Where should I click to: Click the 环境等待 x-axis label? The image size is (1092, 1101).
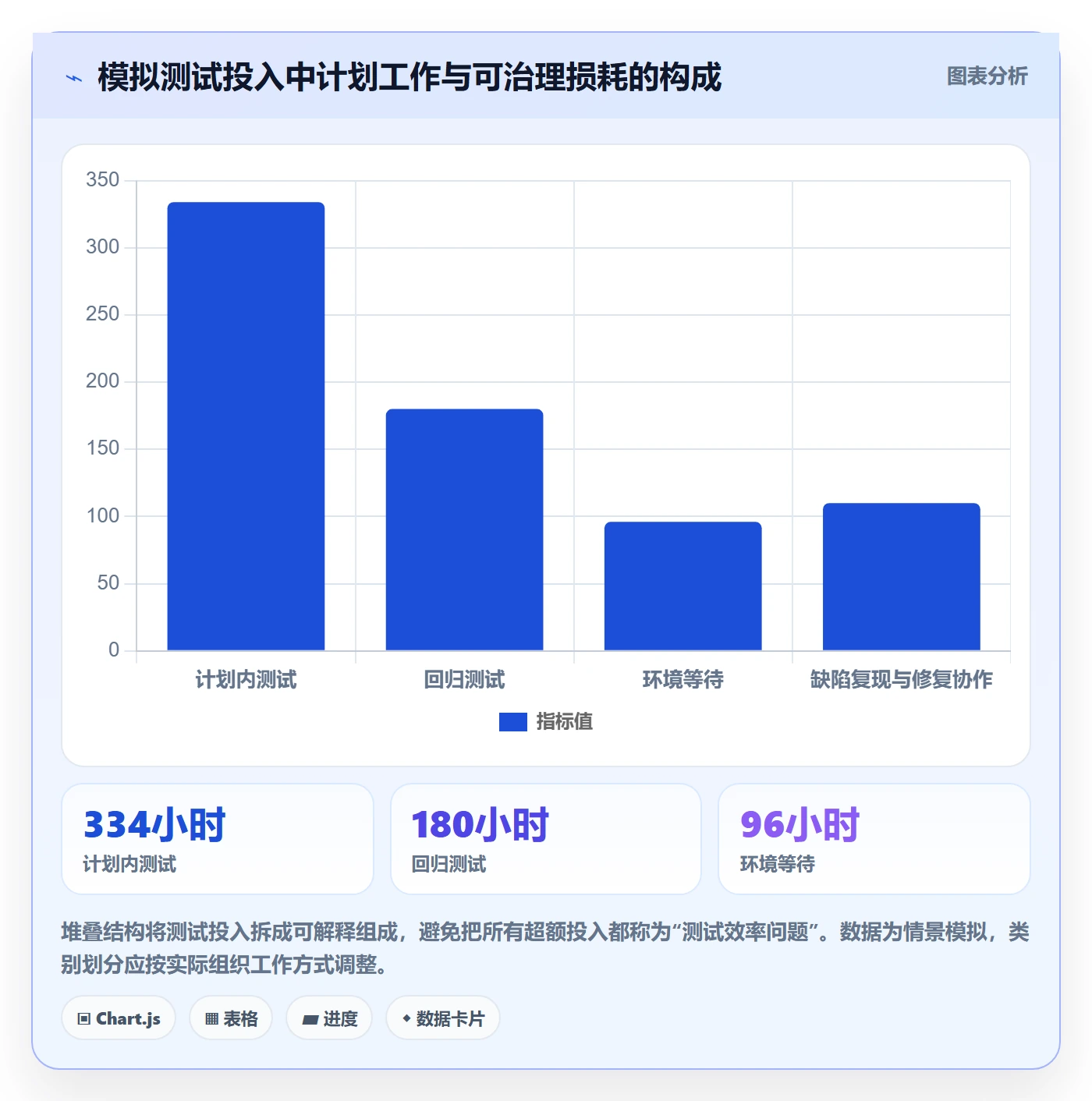tap(682, 680)
